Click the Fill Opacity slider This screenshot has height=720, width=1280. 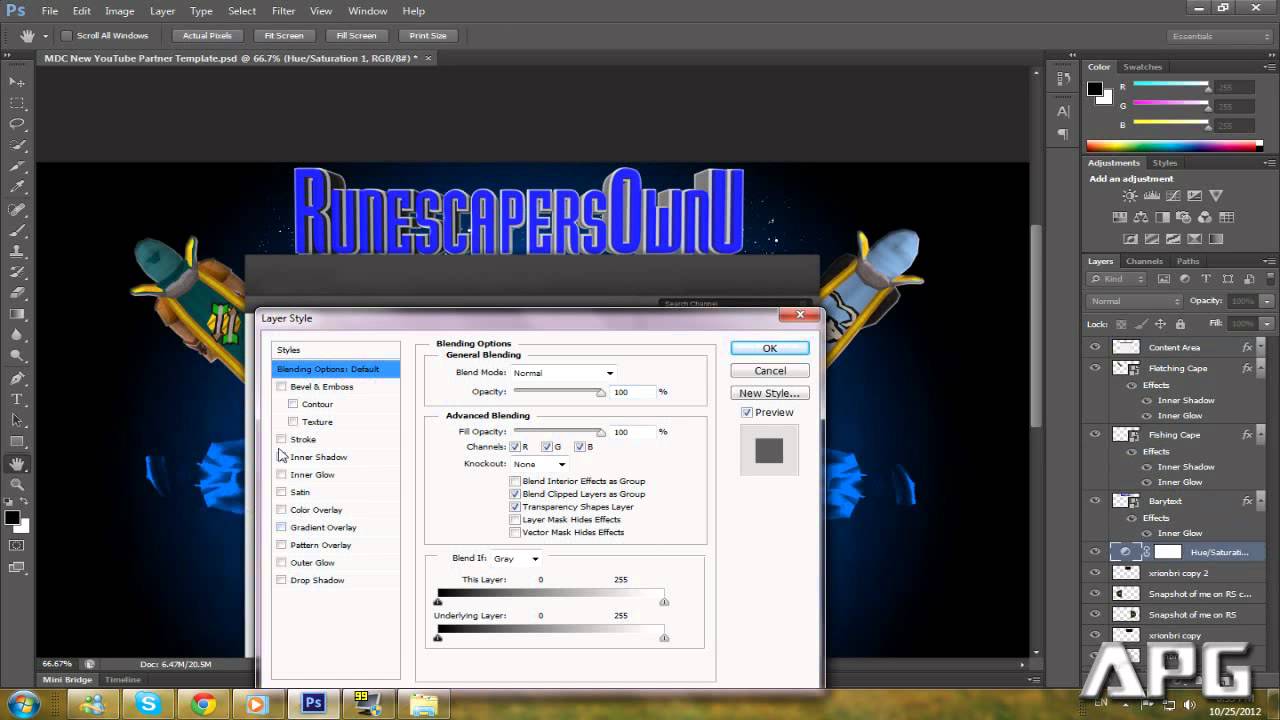(560, 432)
